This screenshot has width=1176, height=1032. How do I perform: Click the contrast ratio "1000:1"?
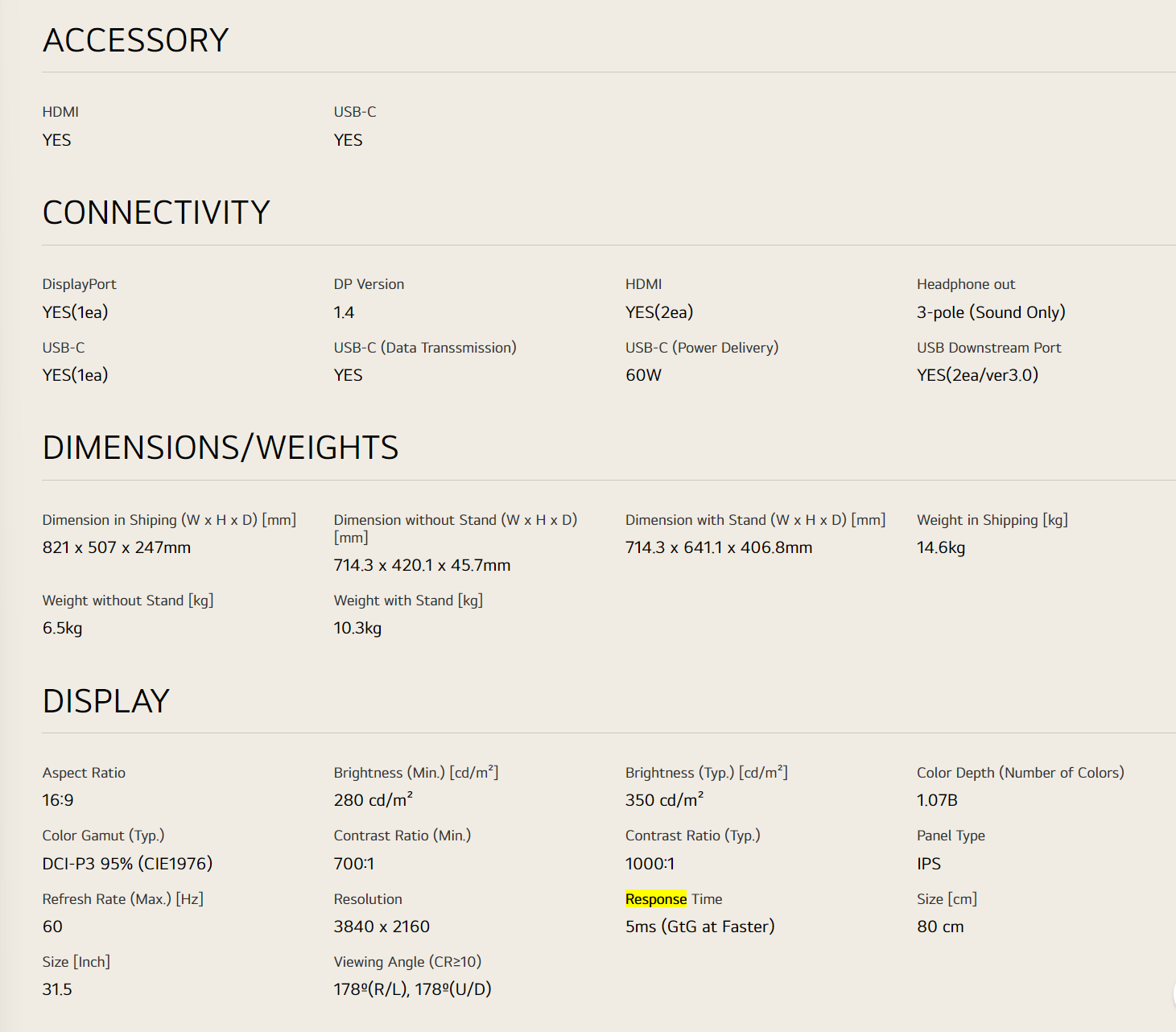650,864
